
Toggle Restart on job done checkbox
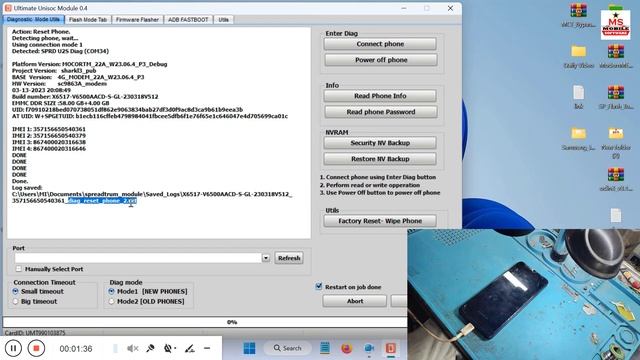tap(319, 287)
